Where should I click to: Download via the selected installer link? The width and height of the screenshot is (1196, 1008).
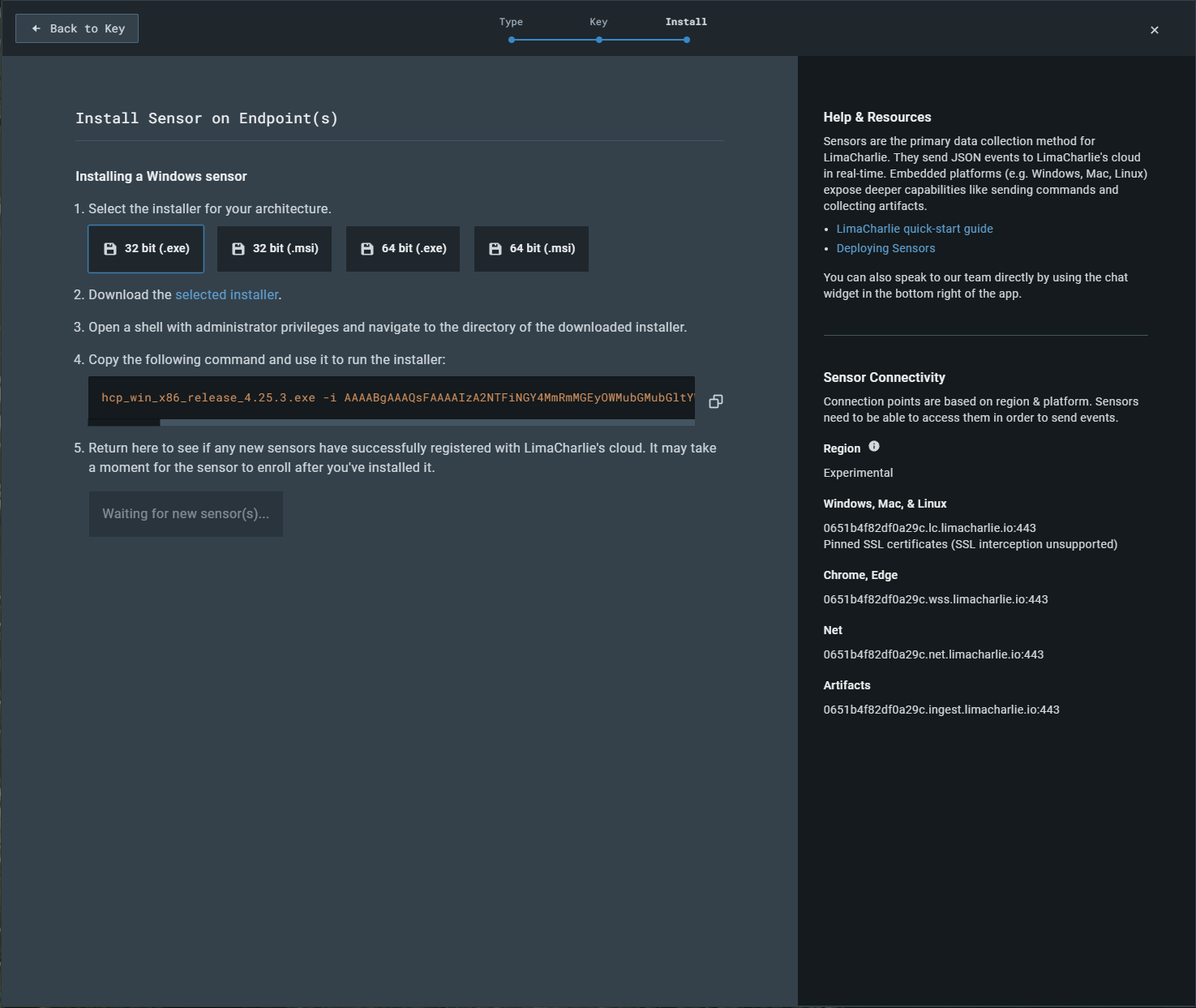[227, 295]
